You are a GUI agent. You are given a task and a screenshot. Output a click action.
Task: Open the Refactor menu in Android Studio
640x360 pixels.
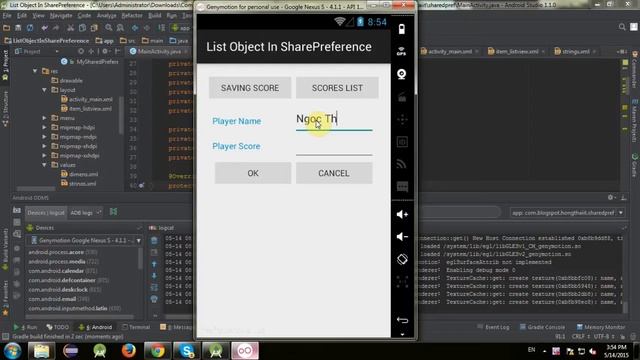(132, 16)
